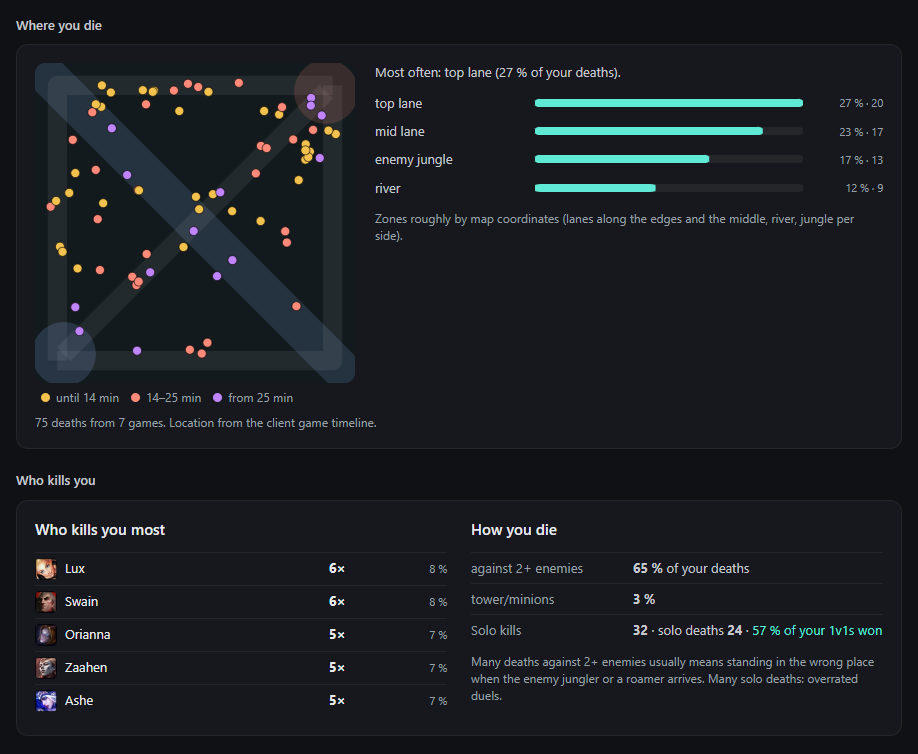Click Lux's '8 %' share value
This screenshot has height=754, width=918.
click(438, 569)
